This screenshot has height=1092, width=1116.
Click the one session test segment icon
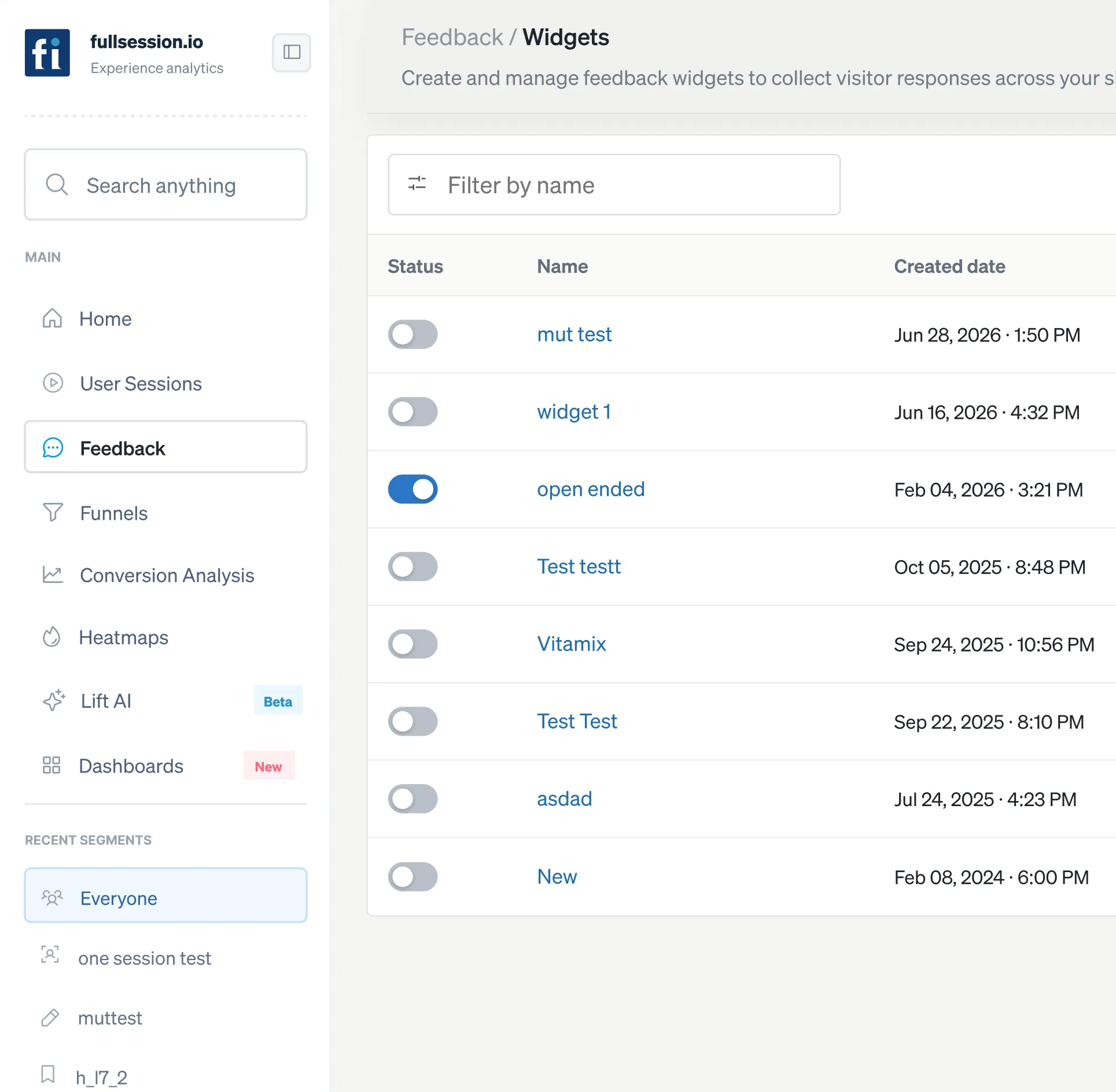pos(50,954)
